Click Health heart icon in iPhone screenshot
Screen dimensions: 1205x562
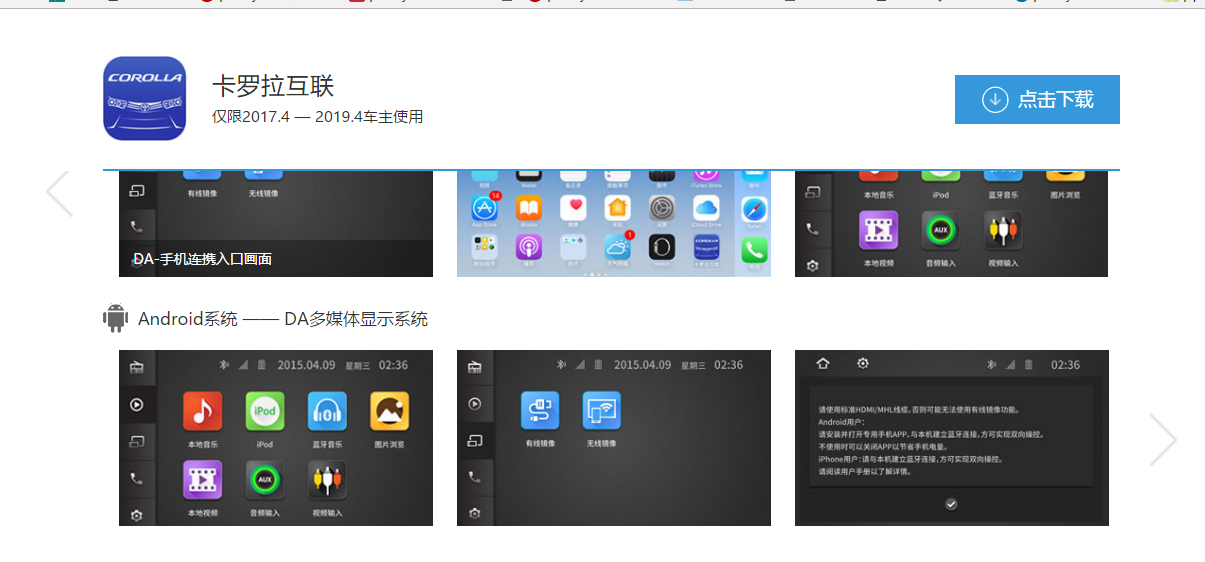pos(573,208)
